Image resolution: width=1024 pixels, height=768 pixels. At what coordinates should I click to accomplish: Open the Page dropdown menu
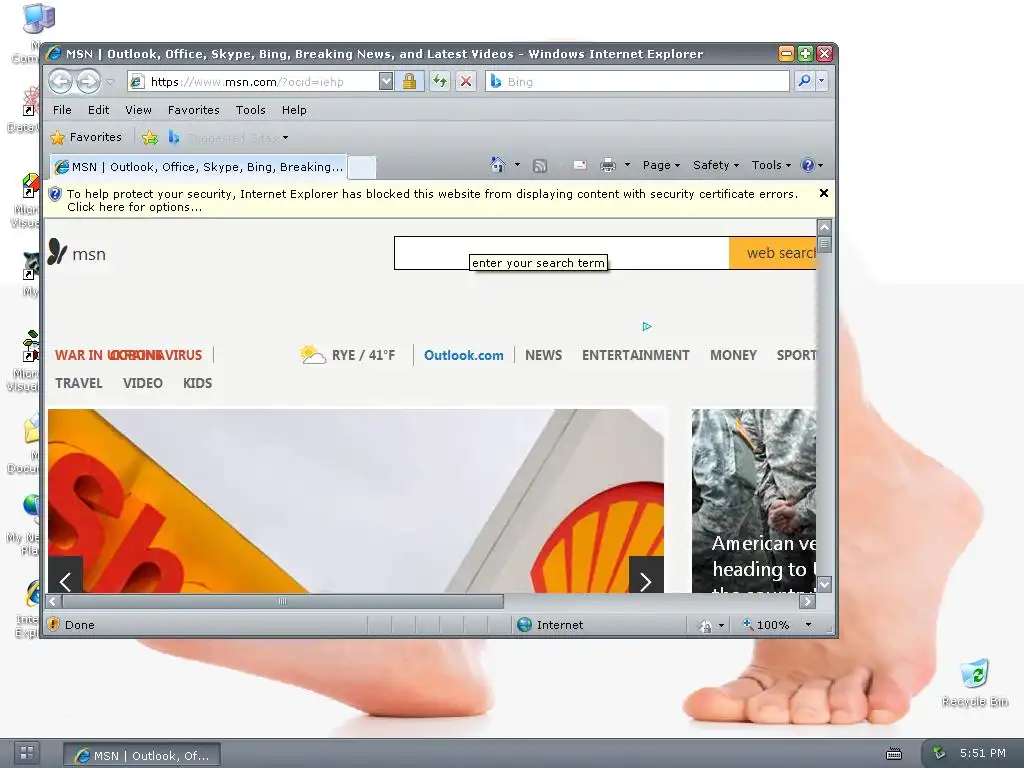pos(661,165)
